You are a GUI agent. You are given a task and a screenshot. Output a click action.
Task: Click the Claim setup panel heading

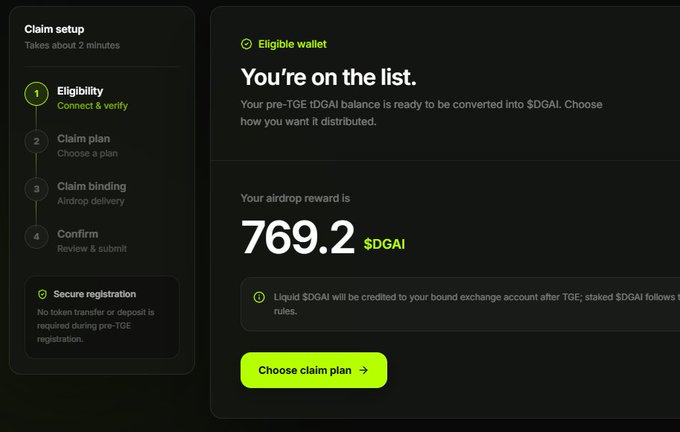tap(54, 29)
